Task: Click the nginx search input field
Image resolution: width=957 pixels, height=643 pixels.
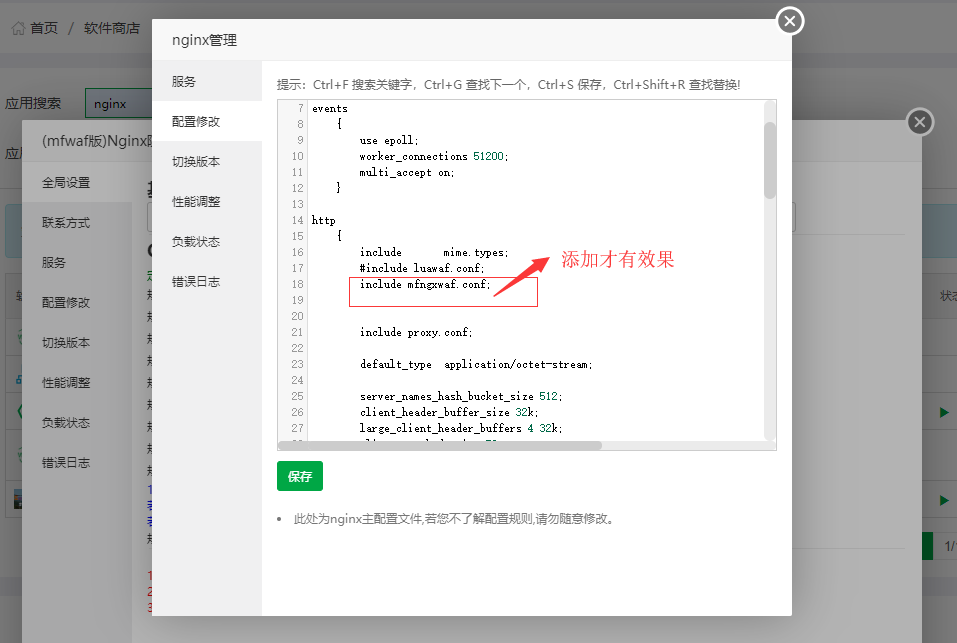Action: (x=118, y=104)
